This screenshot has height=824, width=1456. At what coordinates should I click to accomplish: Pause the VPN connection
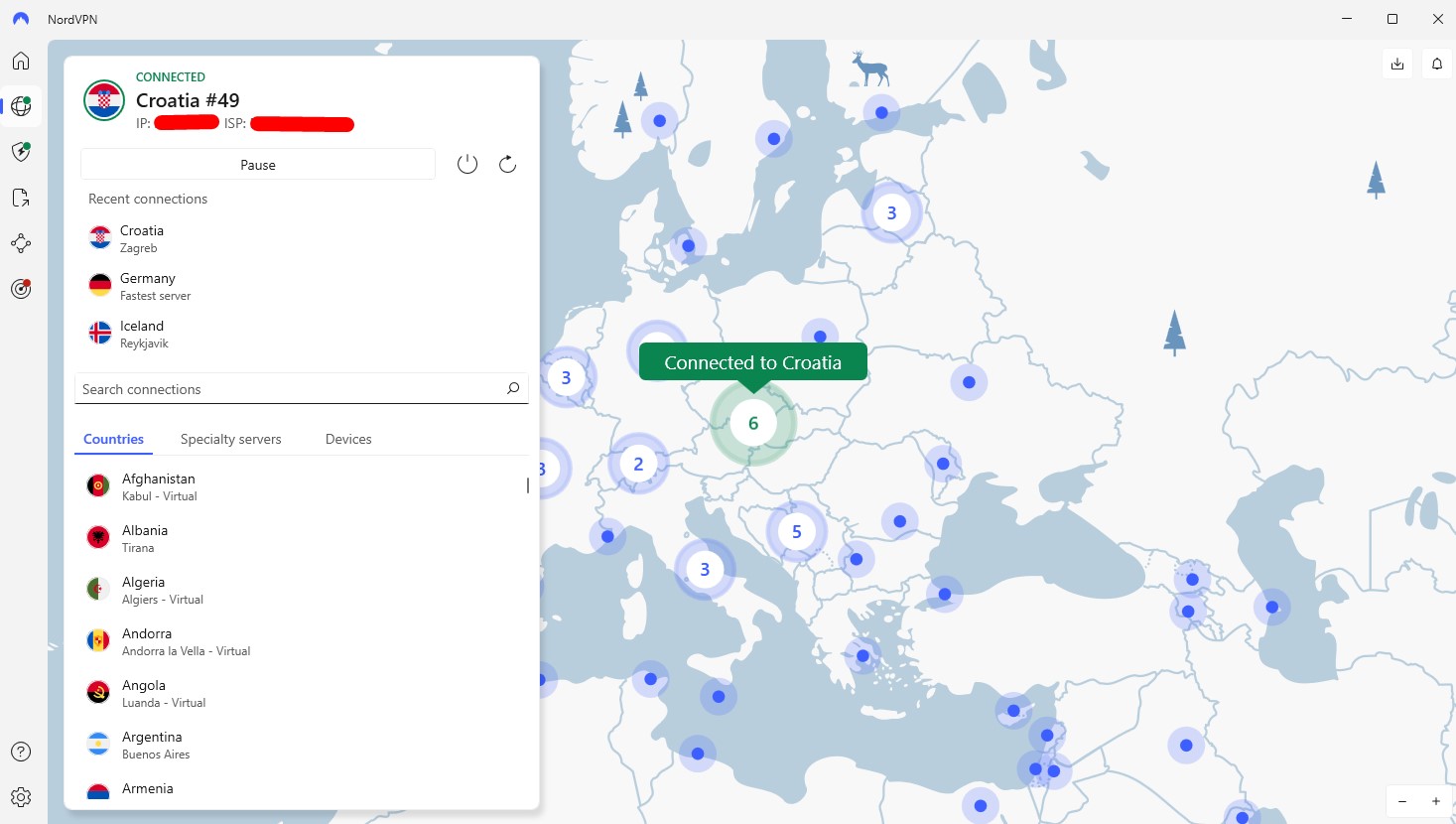click(x=258, y=165)
